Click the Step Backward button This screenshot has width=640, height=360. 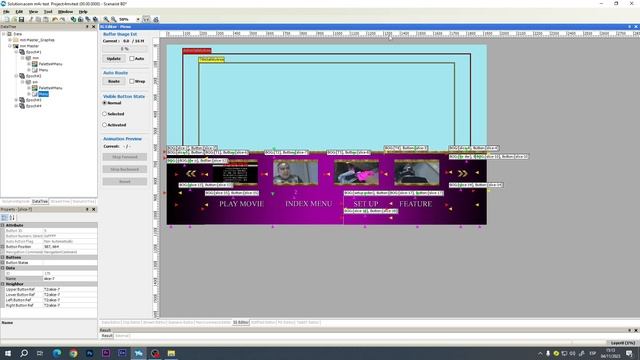point(125,169)
